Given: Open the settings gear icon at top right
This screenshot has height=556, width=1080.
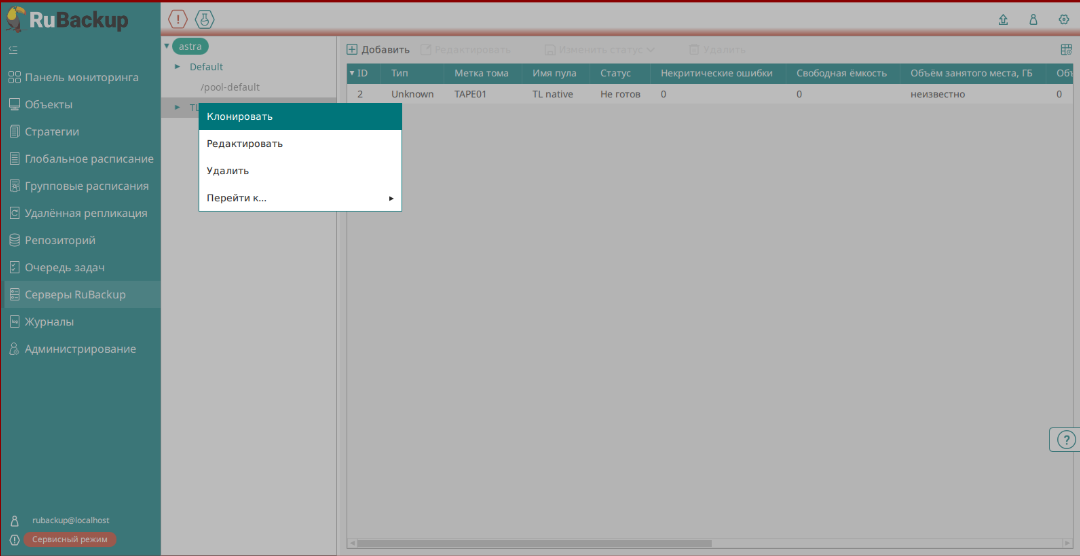Looking at the screenshot, I should tap(1063, 20).
